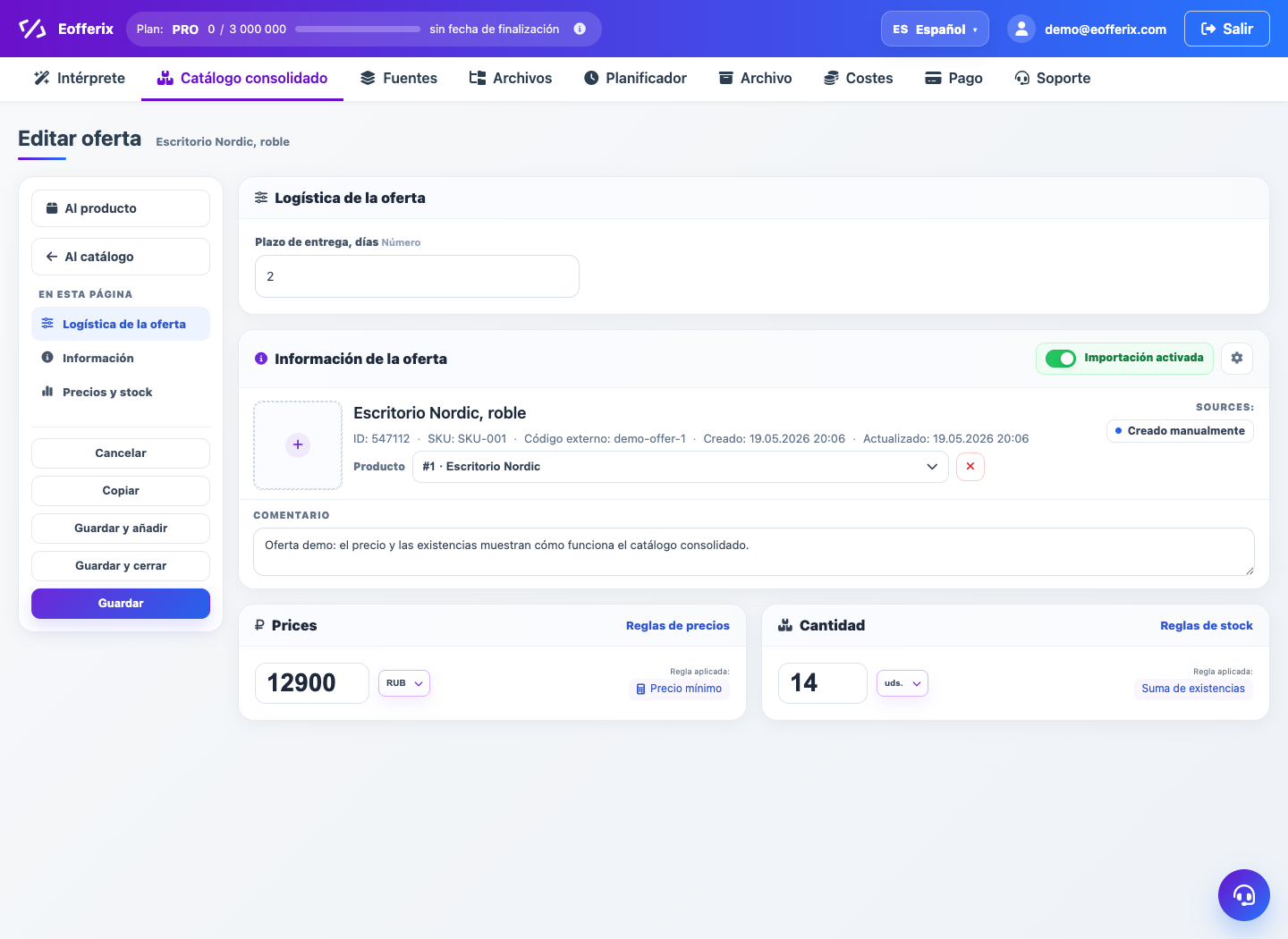Focus the price field showing 12900

(312, 683)
